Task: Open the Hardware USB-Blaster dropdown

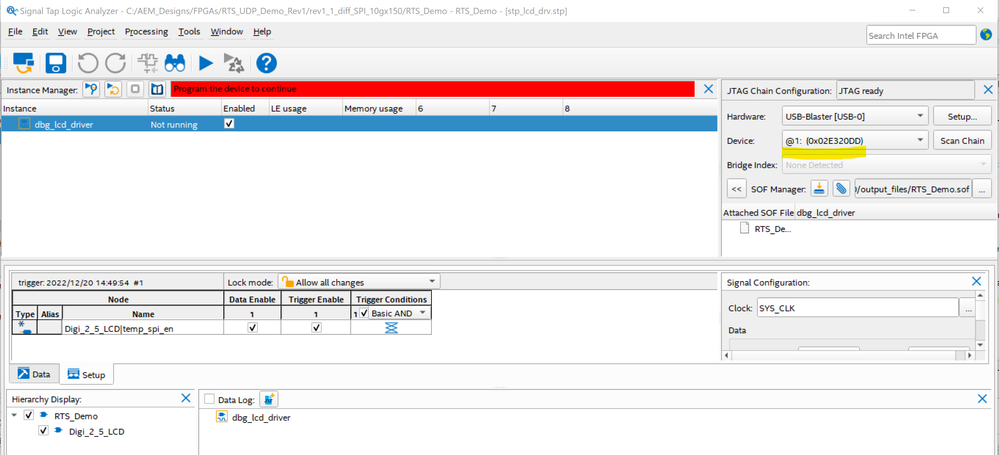Action: pyautogui.click(x=856, y=116)
